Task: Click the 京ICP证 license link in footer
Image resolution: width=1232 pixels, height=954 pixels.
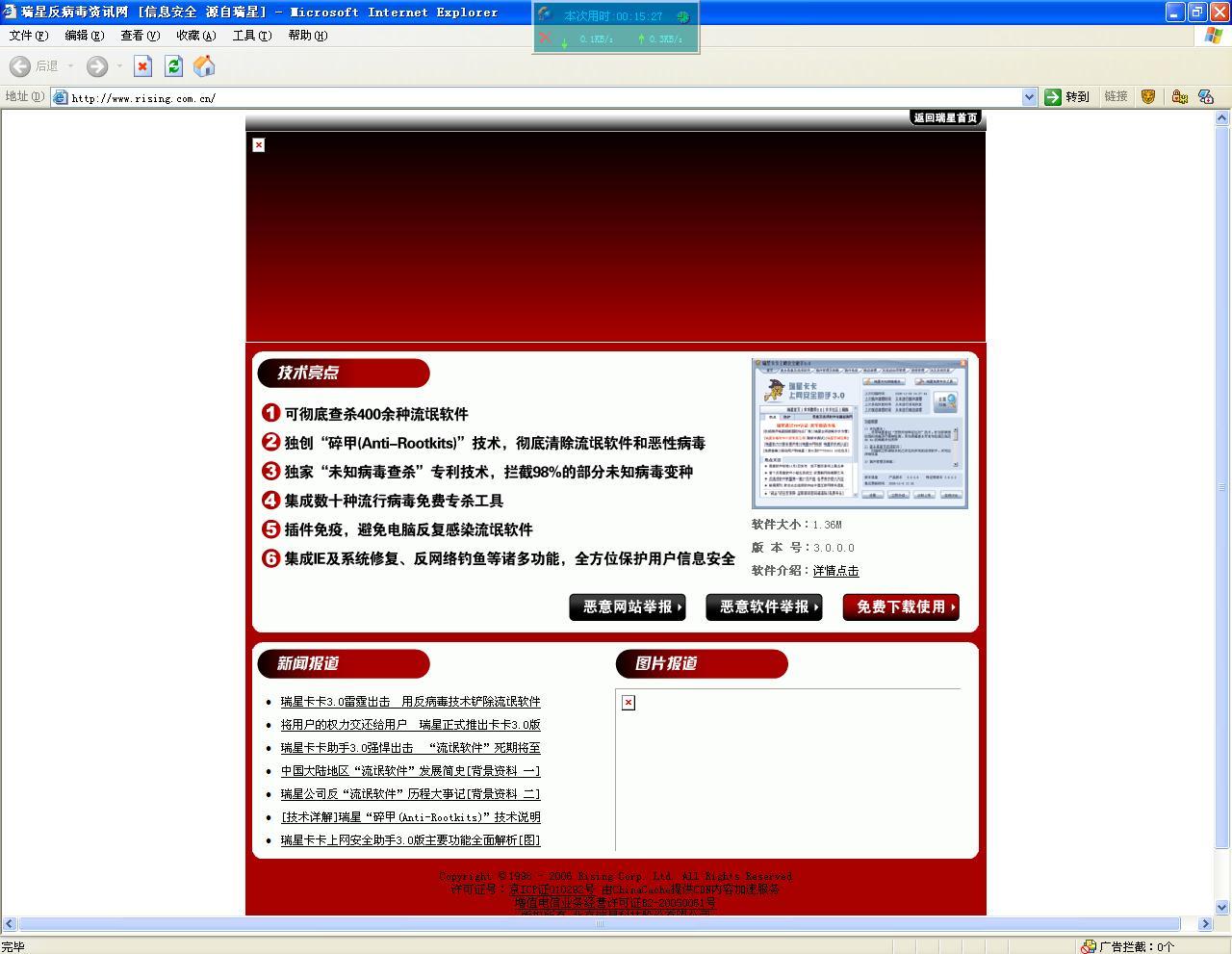Action: pos(552,890)
